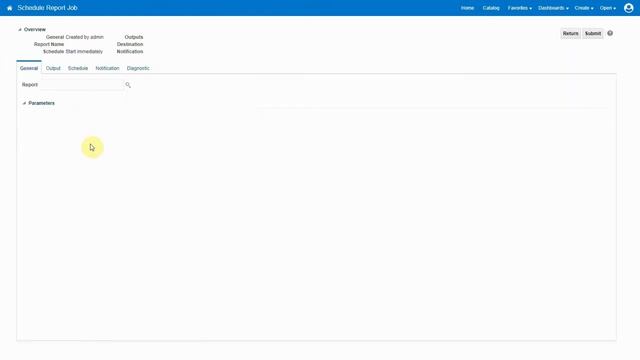The height and width of the screenshot is (360, 640).
Task: Click the Destination overview label
Action: [x=130, y=44]
